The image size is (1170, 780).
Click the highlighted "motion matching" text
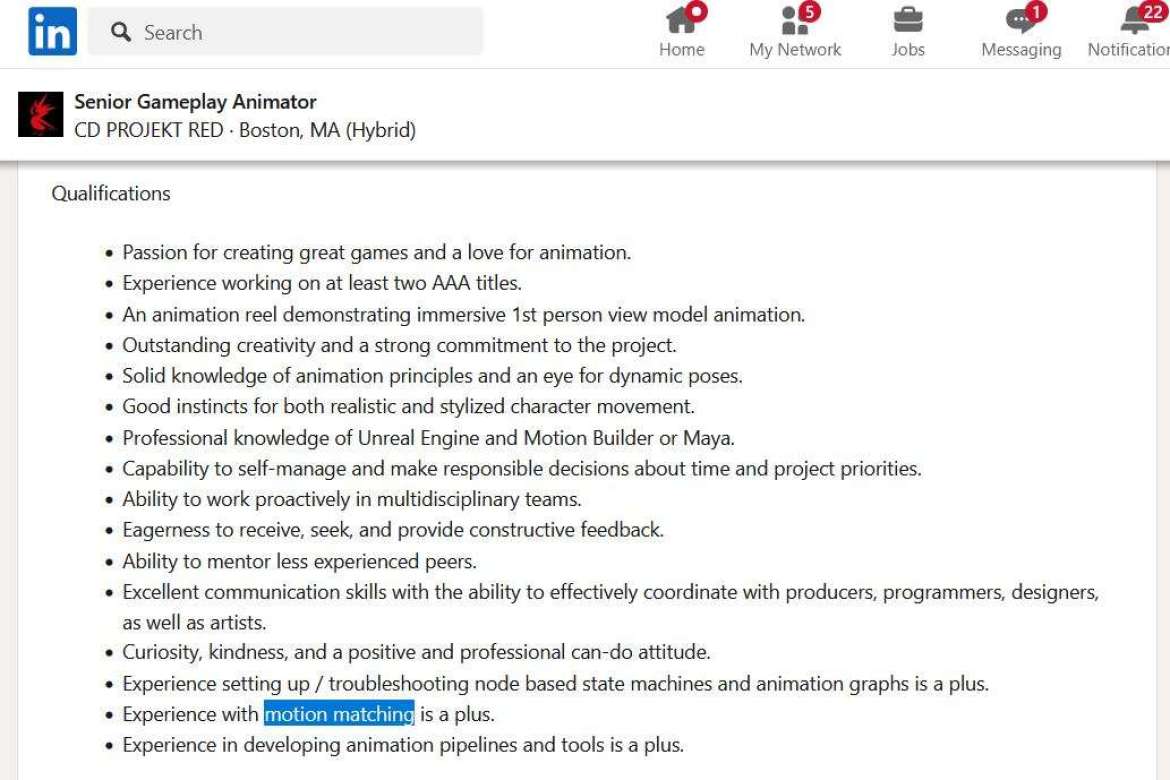[x=339, y=714]
